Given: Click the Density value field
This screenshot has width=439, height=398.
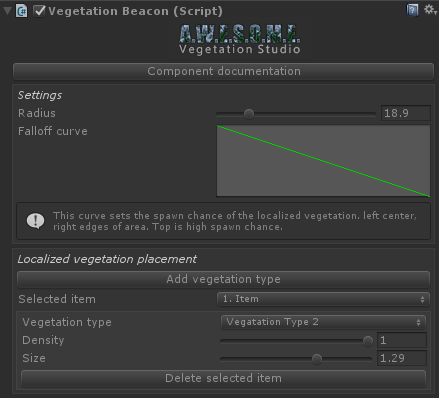Looking at the screenshot, I should 402,340.
